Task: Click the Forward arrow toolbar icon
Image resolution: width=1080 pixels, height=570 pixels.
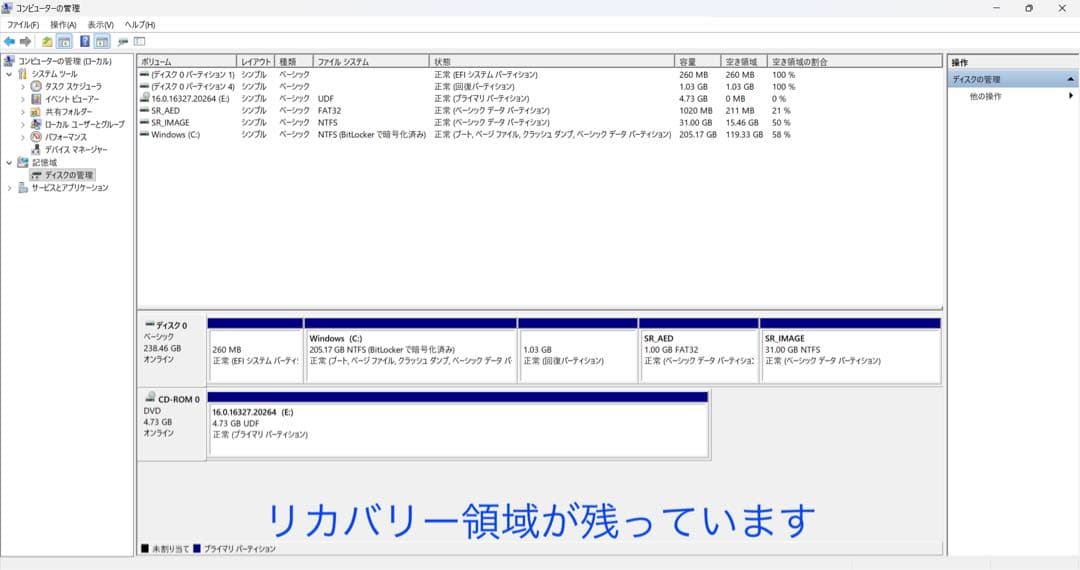Action: tap(25, 42)
